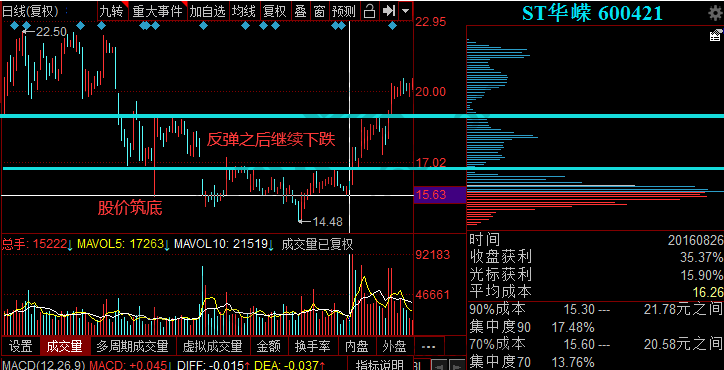
Task: Click the 22.95 price axis label
Action: click(x=431, y=22)
